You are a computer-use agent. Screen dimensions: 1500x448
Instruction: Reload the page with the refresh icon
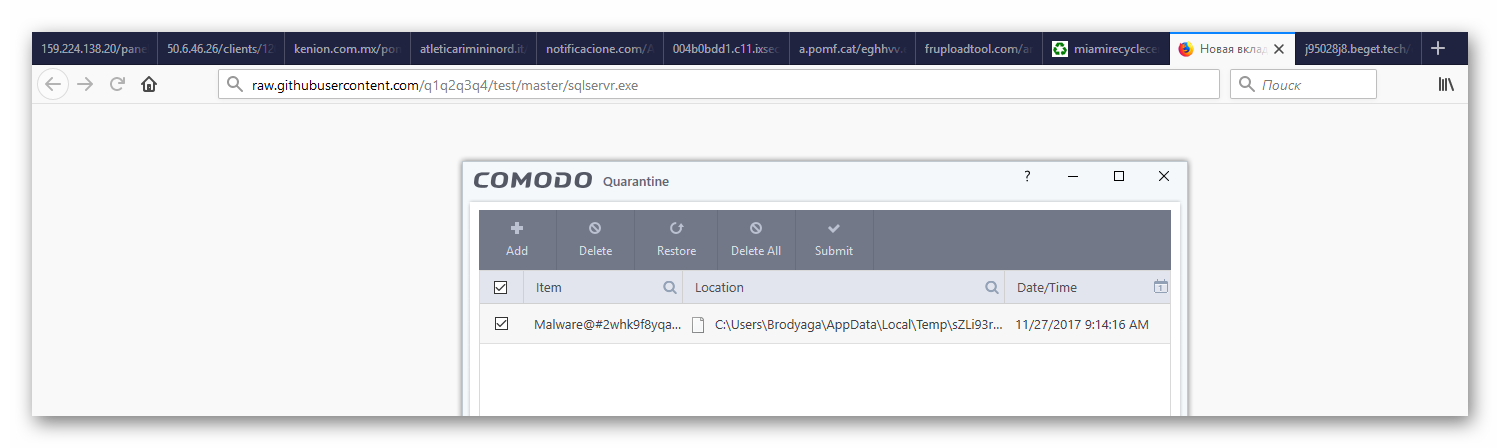117,85
